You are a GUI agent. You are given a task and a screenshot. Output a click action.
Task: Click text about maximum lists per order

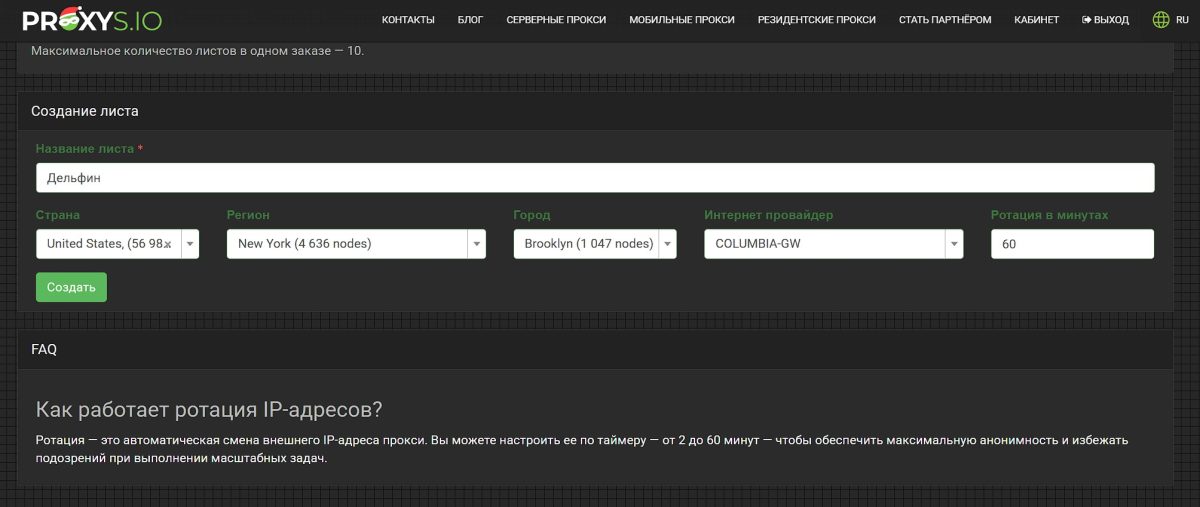click(x=197, y=51)
